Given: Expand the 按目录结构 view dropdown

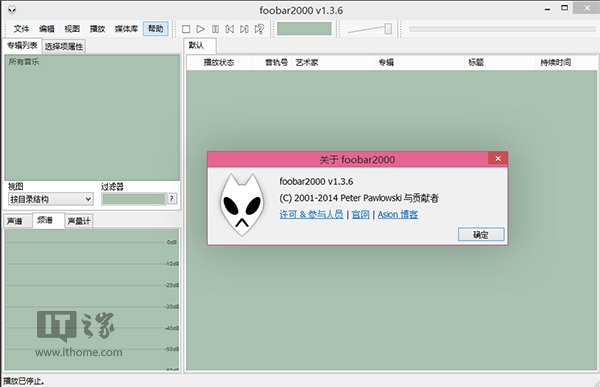Looking at the screenshot, I should coord(51,199).
